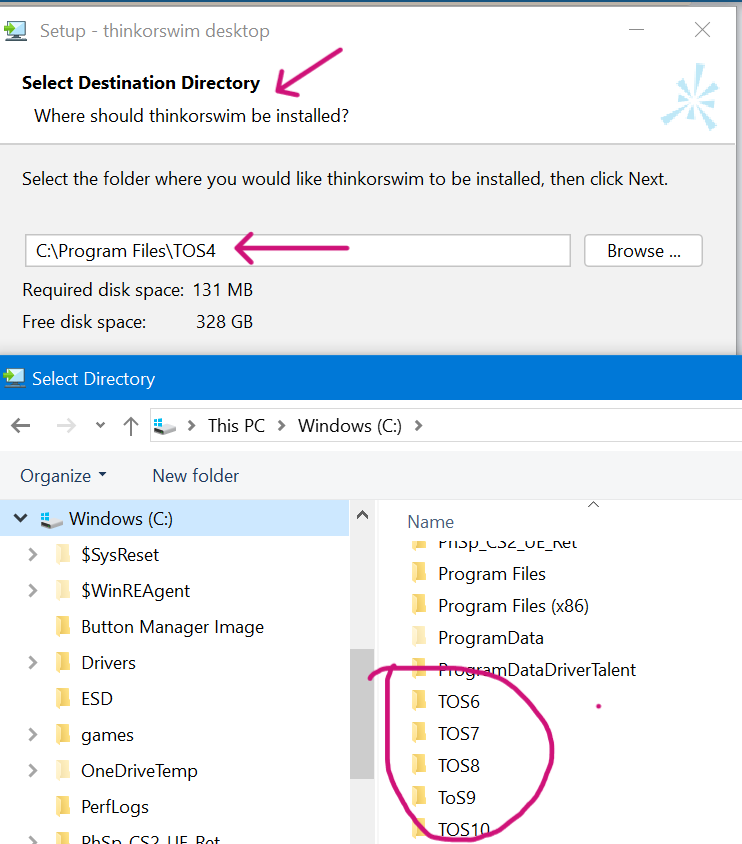Select PerfLogs folder in the tree

click(115, 807)
